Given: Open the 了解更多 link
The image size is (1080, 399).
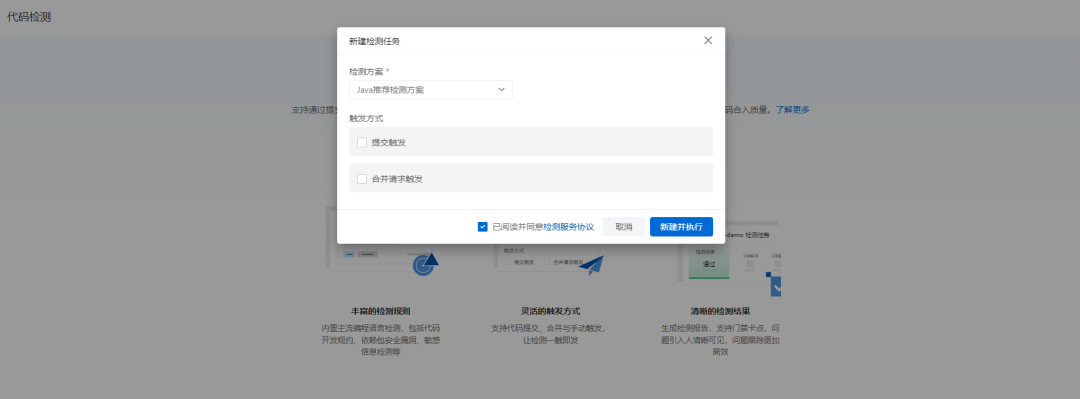Looking at the screenshot, I should (793, 110).
